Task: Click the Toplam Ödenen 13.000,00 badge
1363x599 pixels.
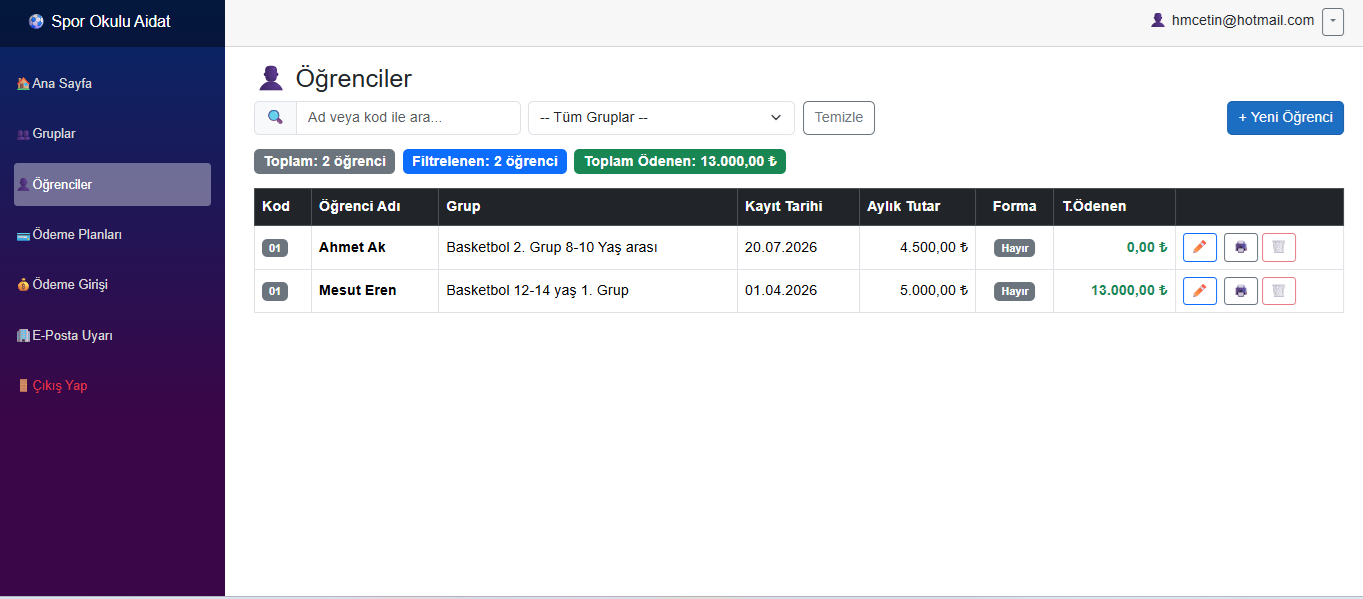Action: point(680,161)
